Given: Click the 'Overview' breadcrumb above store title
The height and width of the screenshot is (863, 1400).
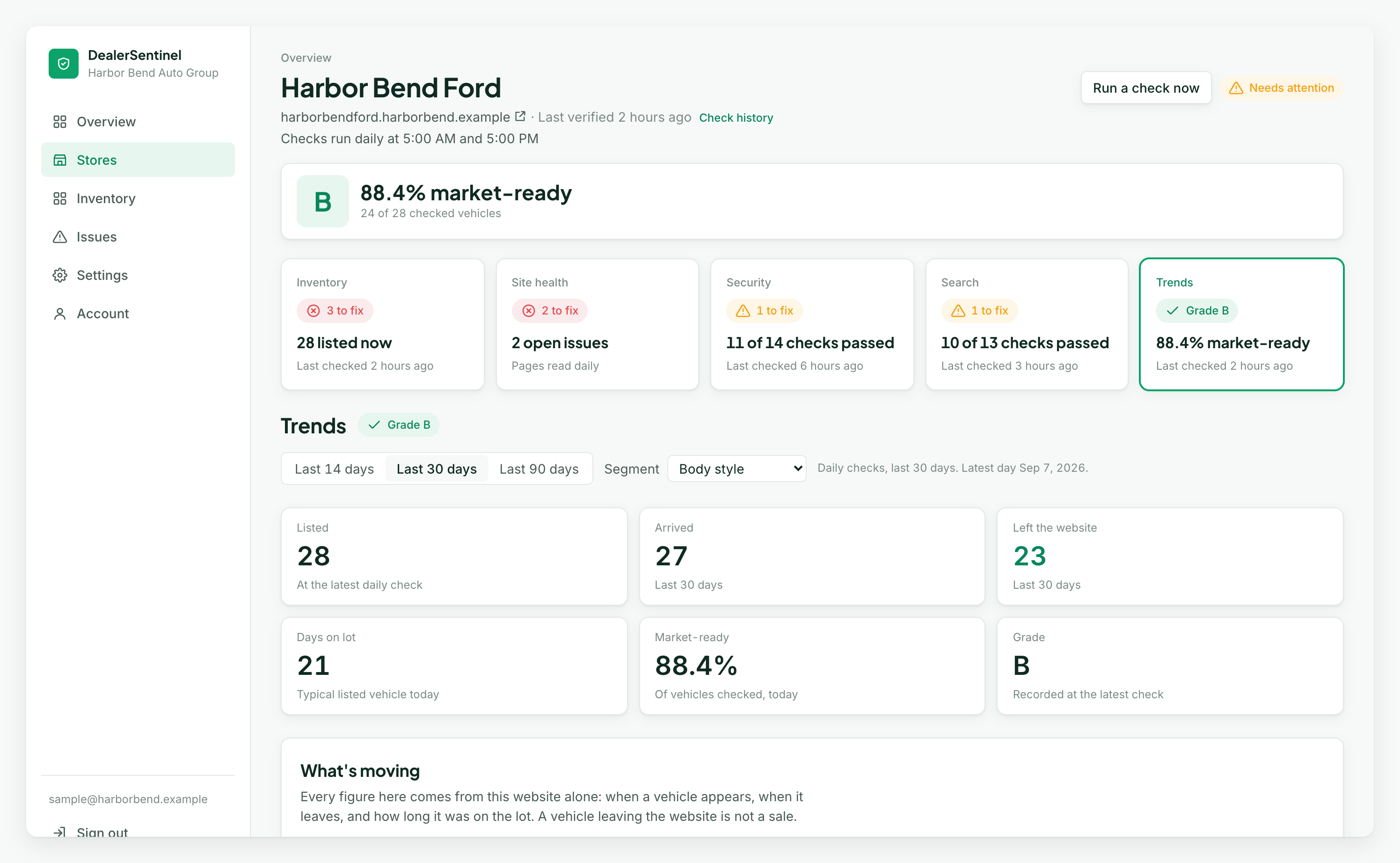Looking at the screenshot, I should pos(306,58).
